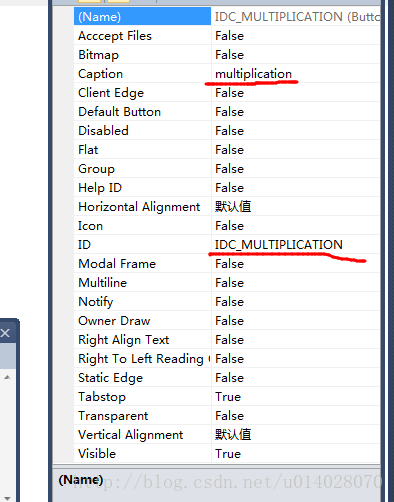The width and height of the screenshot is (394, 502).
Task: Change the Notify False value
Action: pos(296,302)
